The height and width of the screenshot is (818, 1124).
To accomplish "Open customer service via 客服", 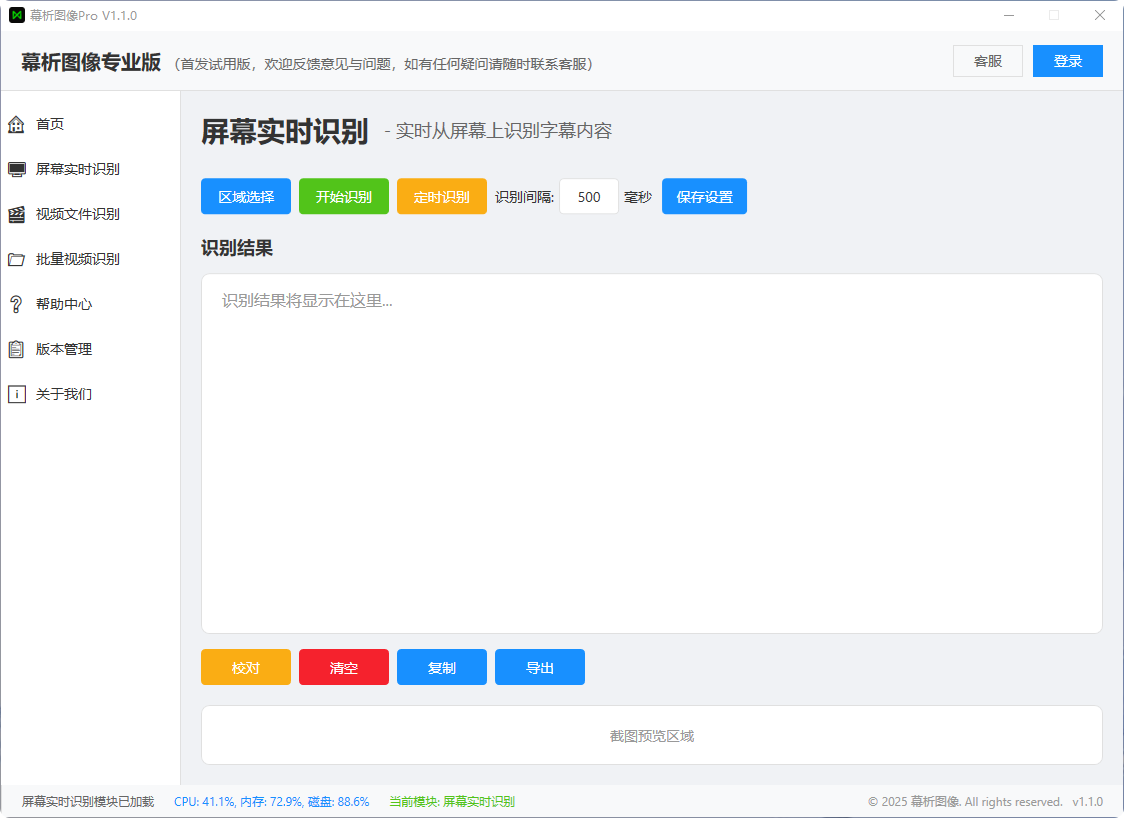I will point(987,61).
